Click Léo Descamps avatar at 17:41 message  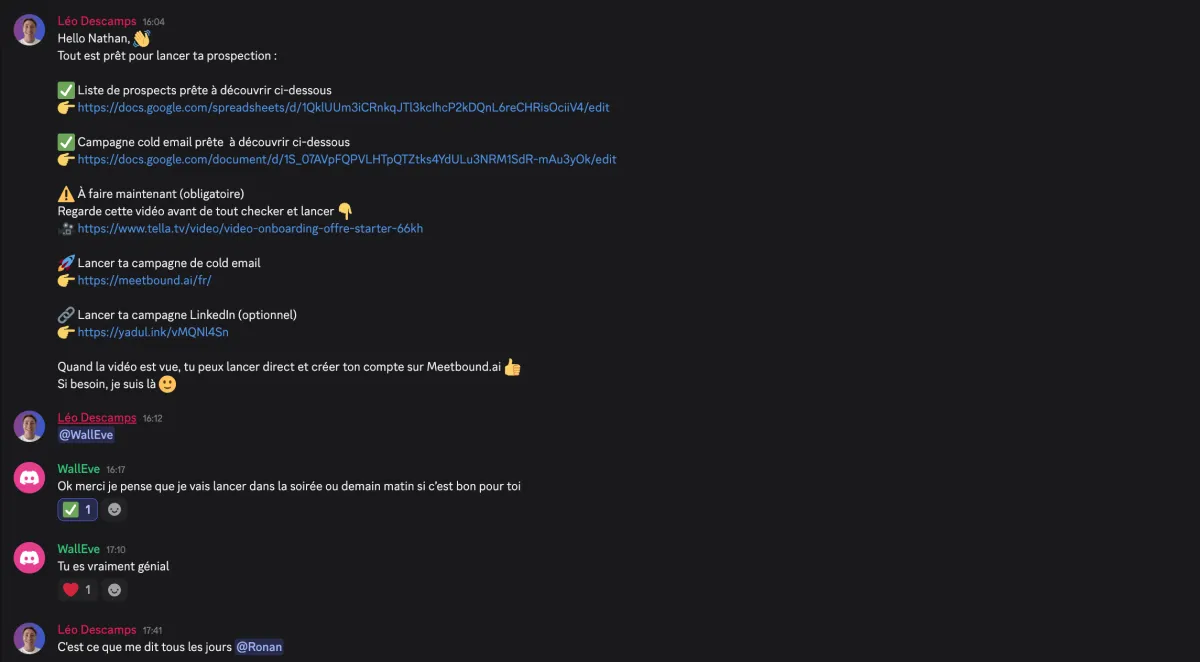click(29, 638)
